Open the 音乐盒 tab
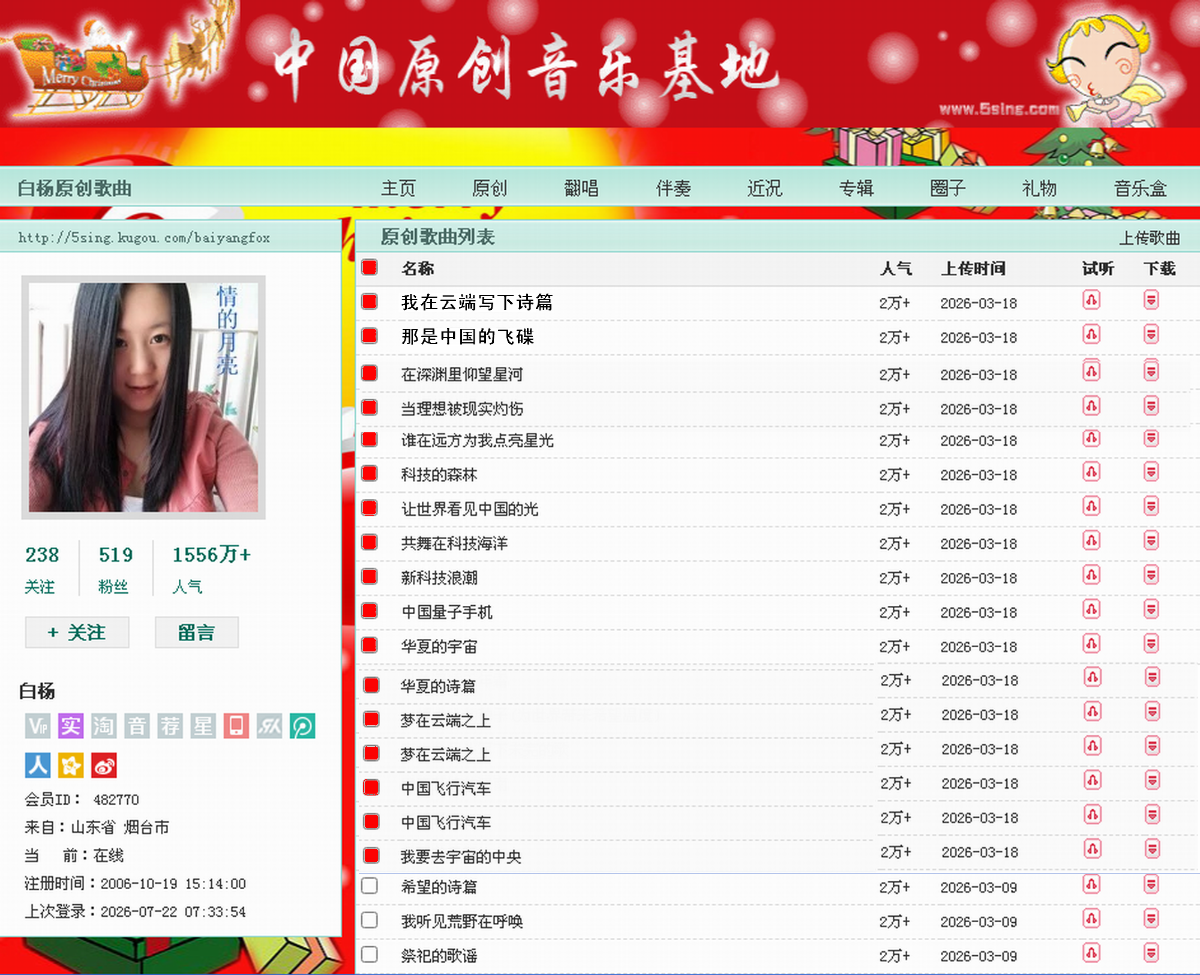 pos(1140,188)
